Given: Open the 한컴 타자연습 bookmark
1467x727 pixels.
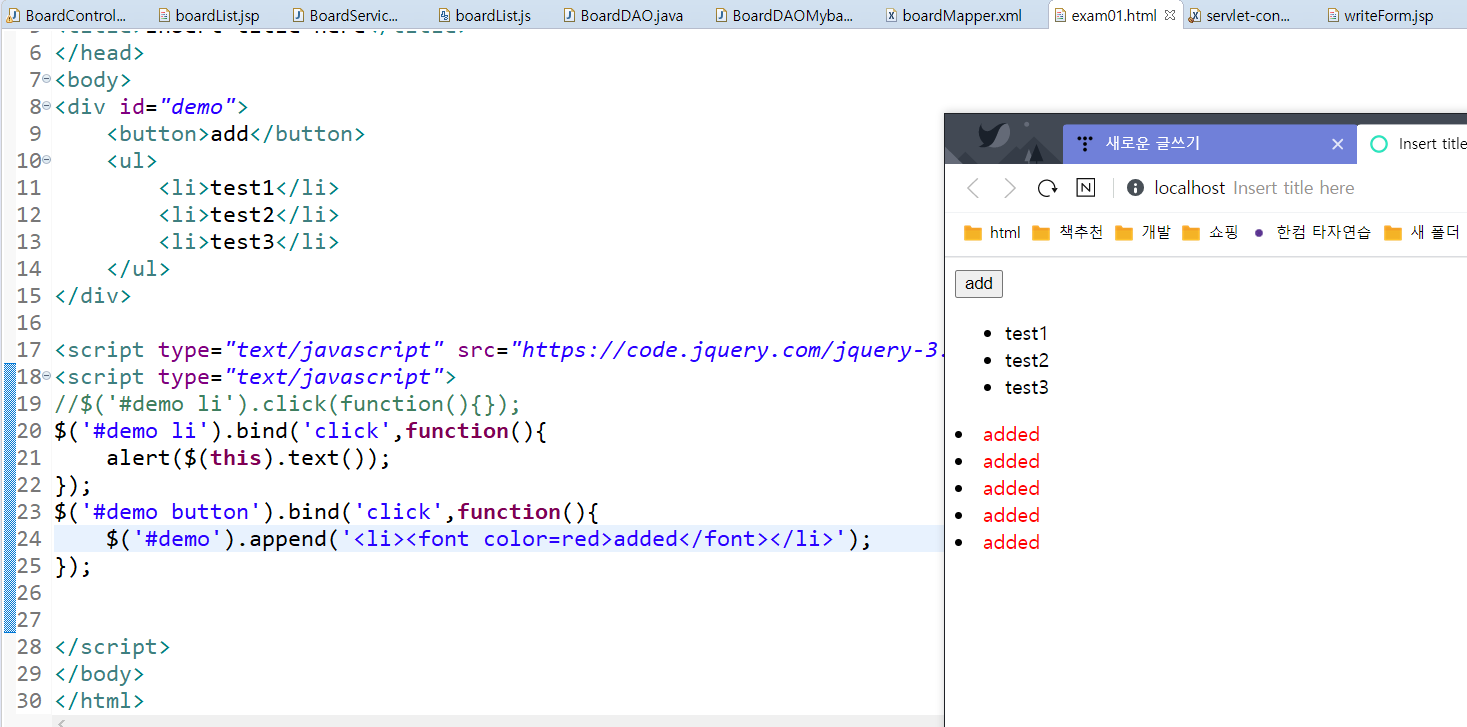Looking at the screenshot, I should coord(1311,233).
